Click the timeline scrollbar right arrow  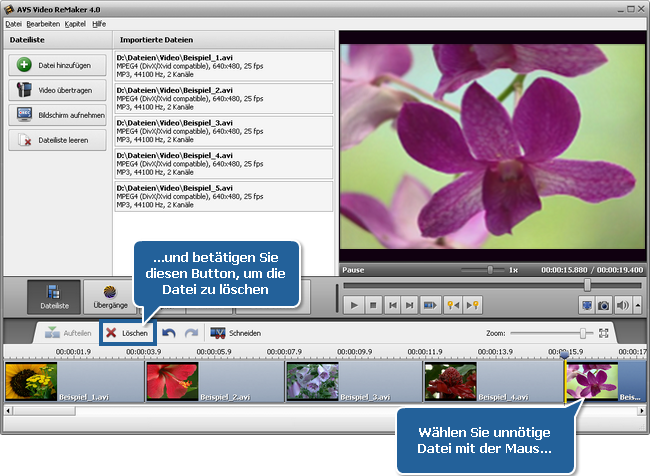click(x=642, y=411)
